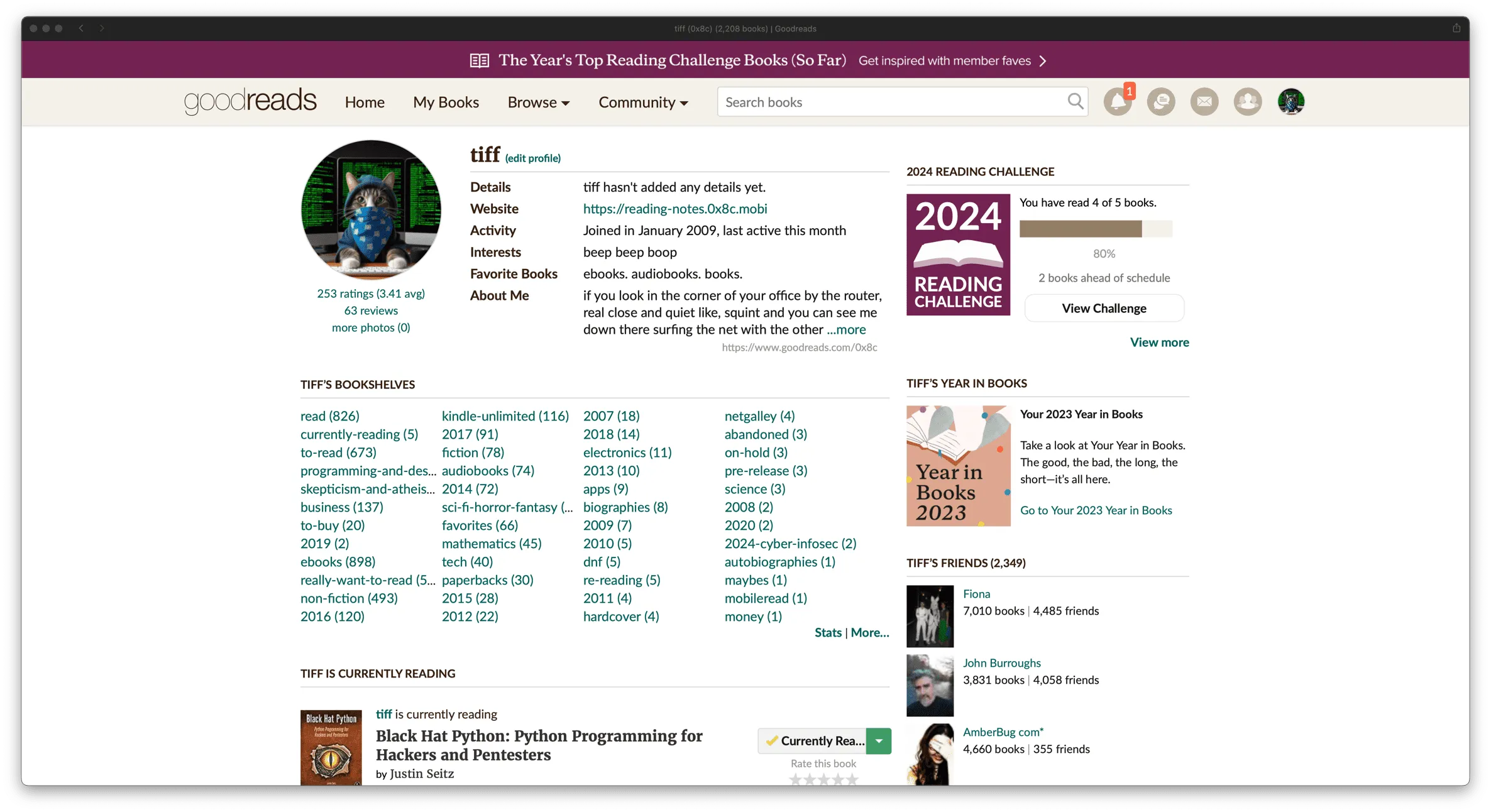
Task: Open the hardcover (4) shelf
Action: (621, 616)
